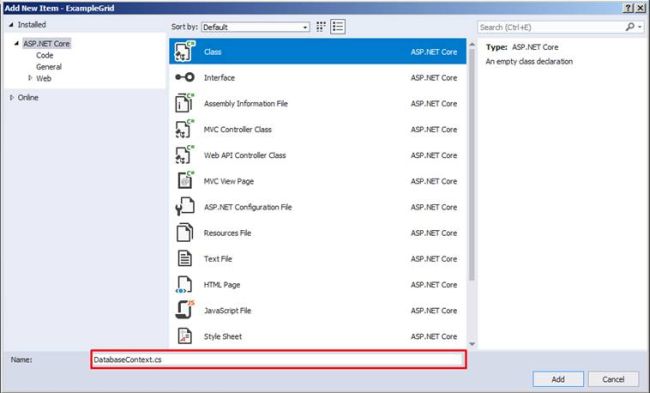650x393 pixels.
Task: Select the Code category
Action: (44, 55)
